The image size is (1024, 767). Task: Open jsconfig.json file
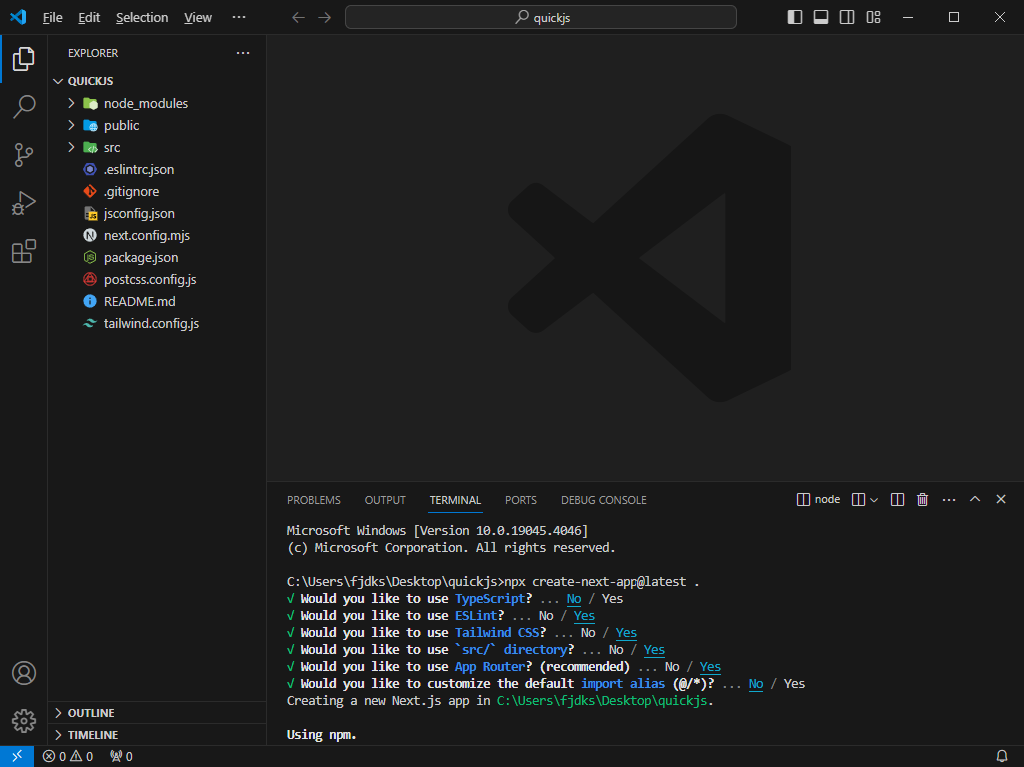(157, 214)
